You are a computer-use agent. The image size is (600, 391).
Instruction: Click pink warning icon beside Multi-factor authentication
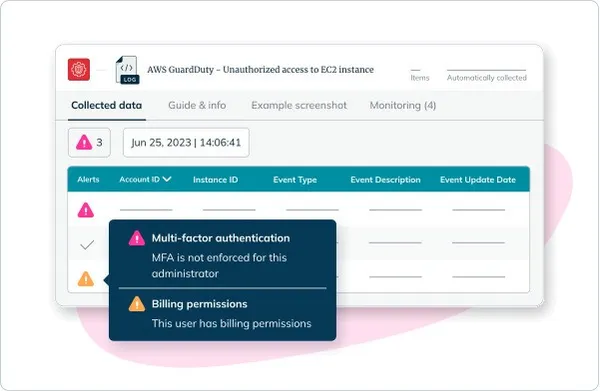click(137, 238)
